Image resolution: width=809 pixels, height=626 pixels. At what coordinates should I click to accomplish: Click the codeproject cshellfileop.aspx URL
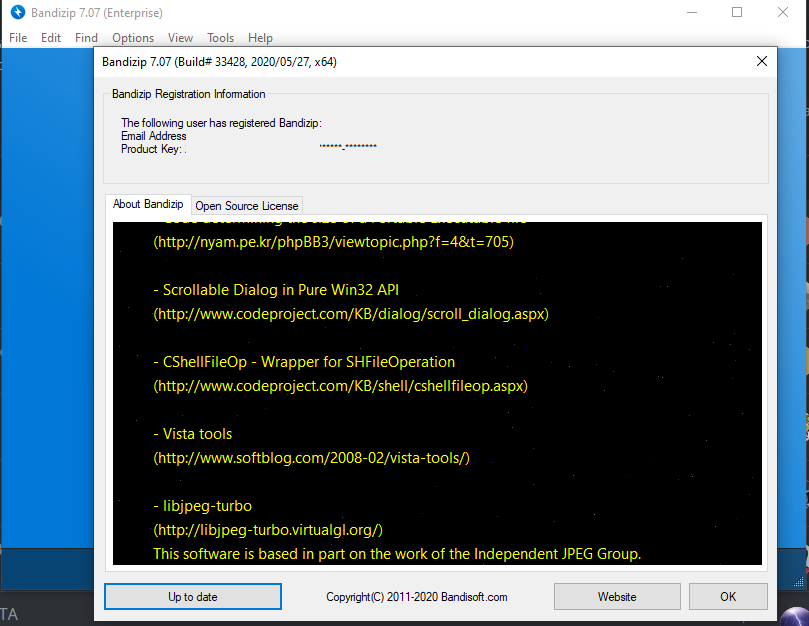[341, 386]
